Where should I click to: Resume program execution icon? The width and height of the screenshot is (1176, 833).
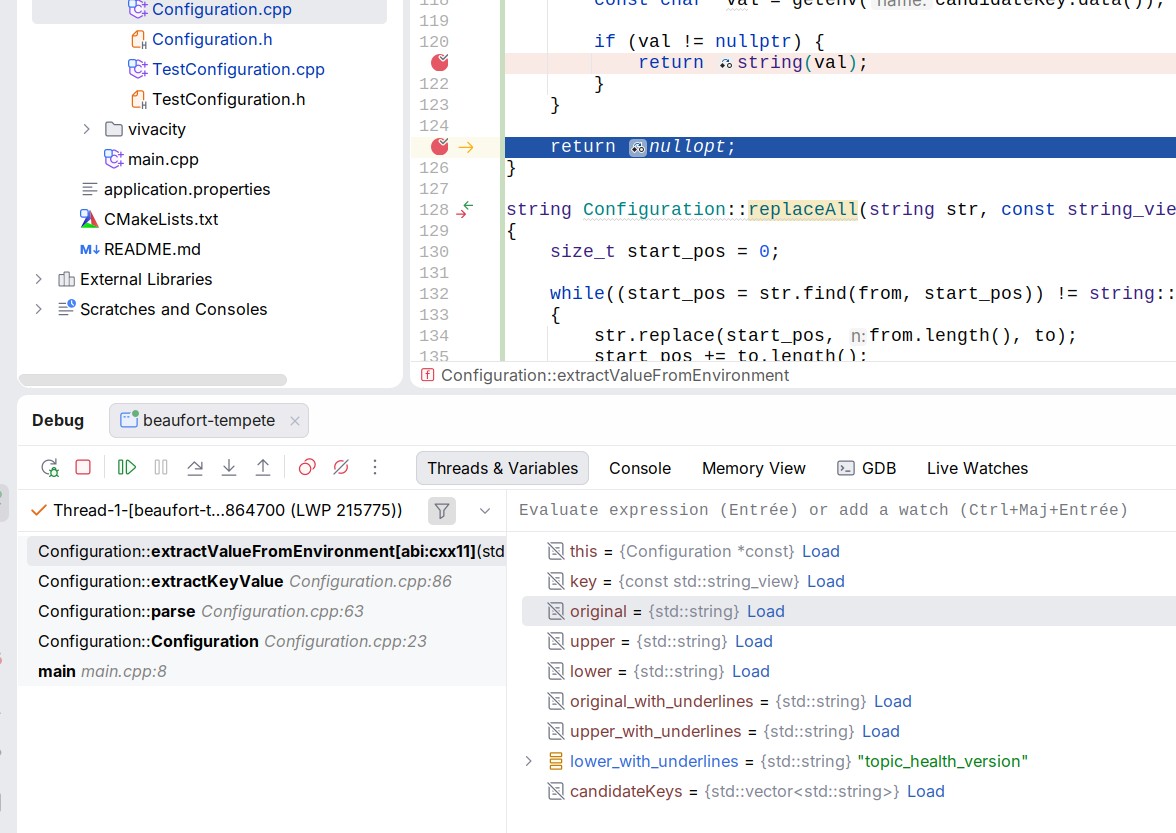(x=127, y=468)
